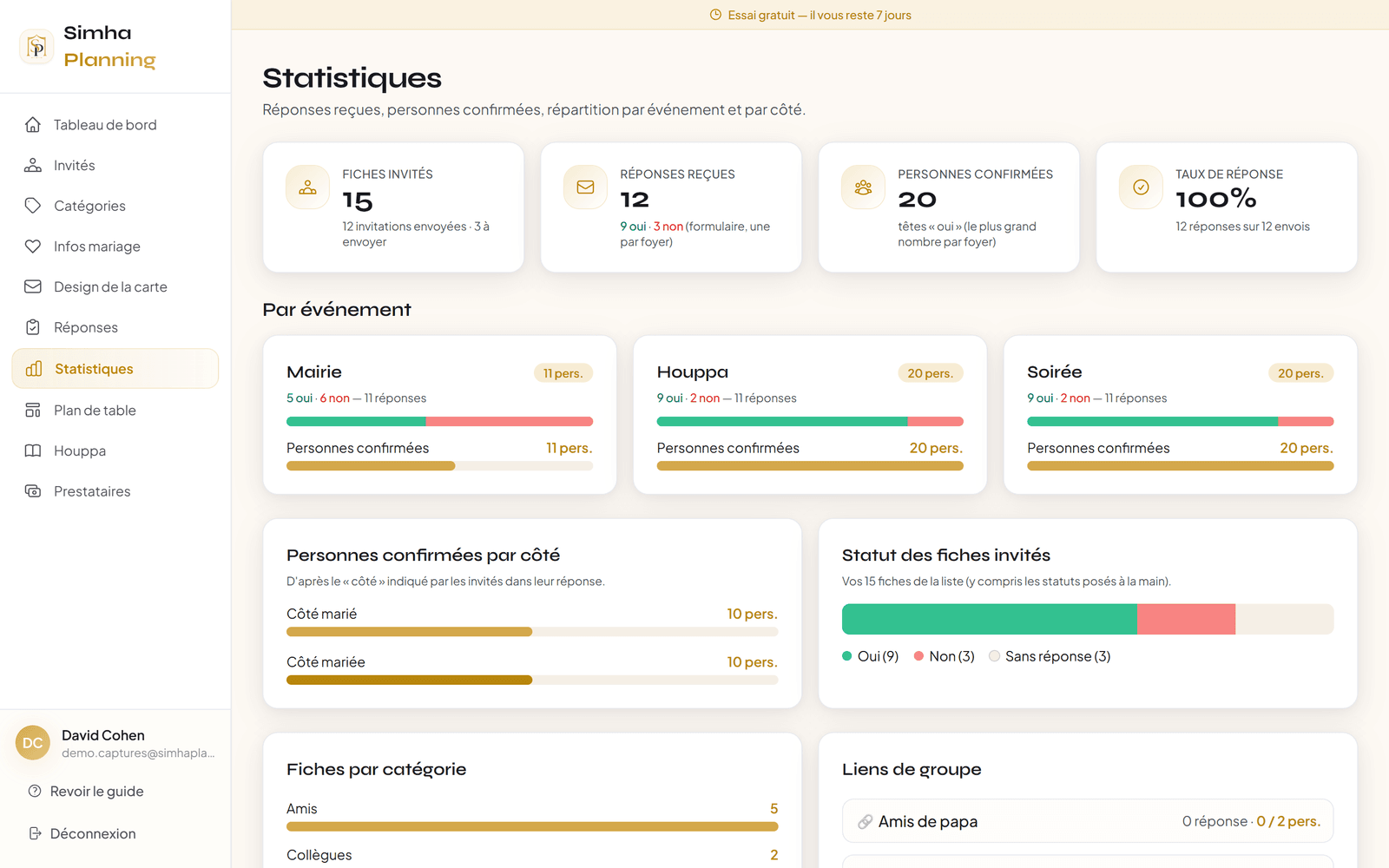1389x868 pixels.
Task: Click the Réponses reçues envelope icon
Action: [586, 187]
